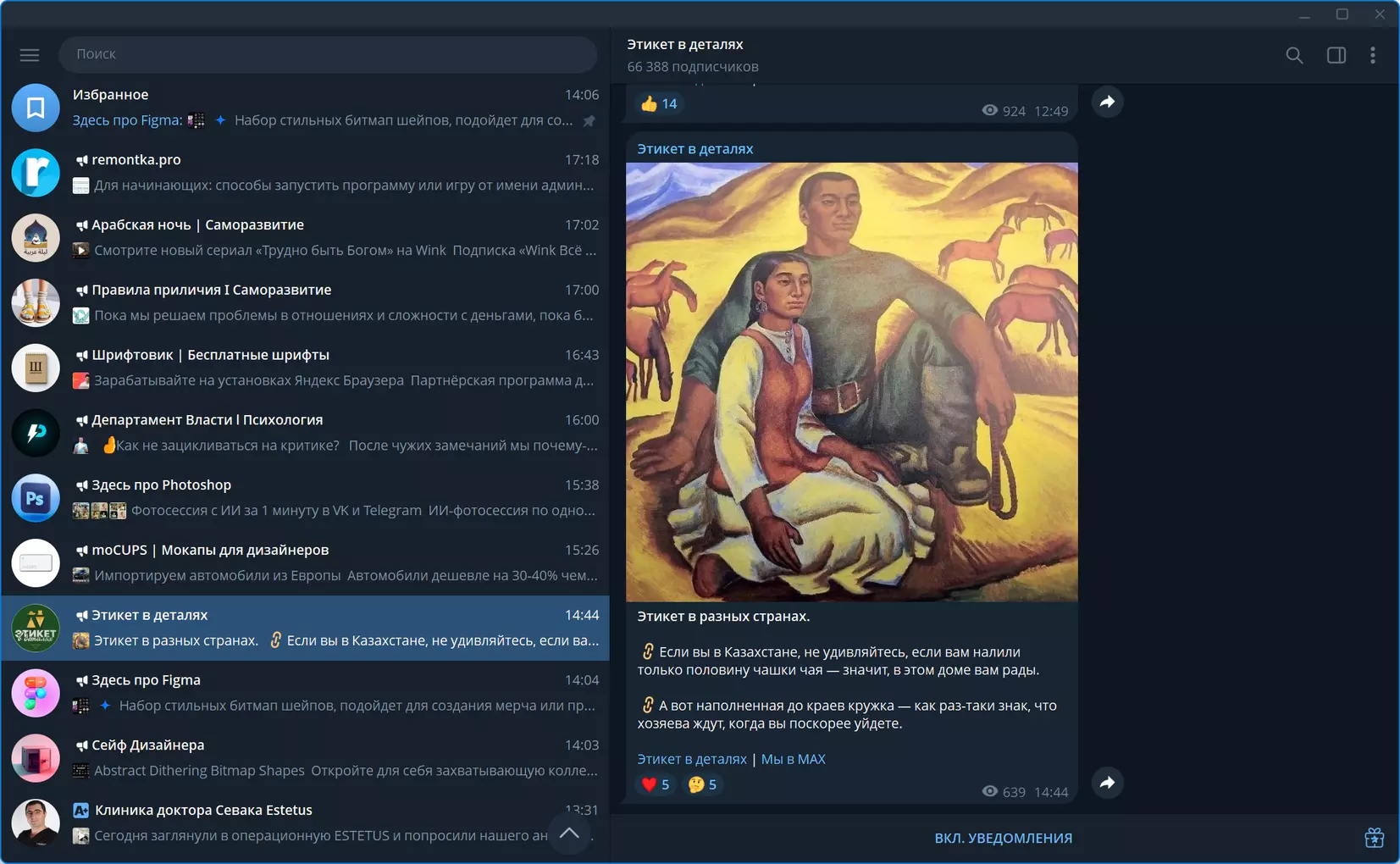The height and width of the screenshot is (864, 1400).
Task: Maximize the Telegram window
Action: click(x=1342, y=14)
